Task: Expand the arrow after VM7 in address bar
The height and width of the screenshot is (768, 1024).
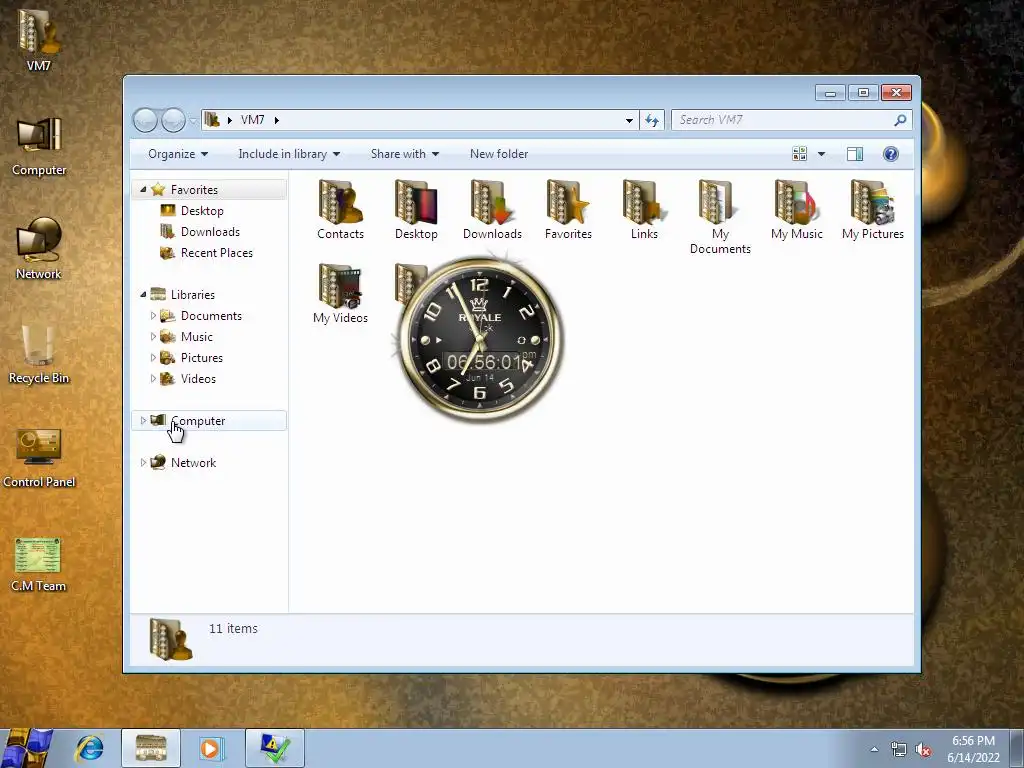Action: coord(277,120)
